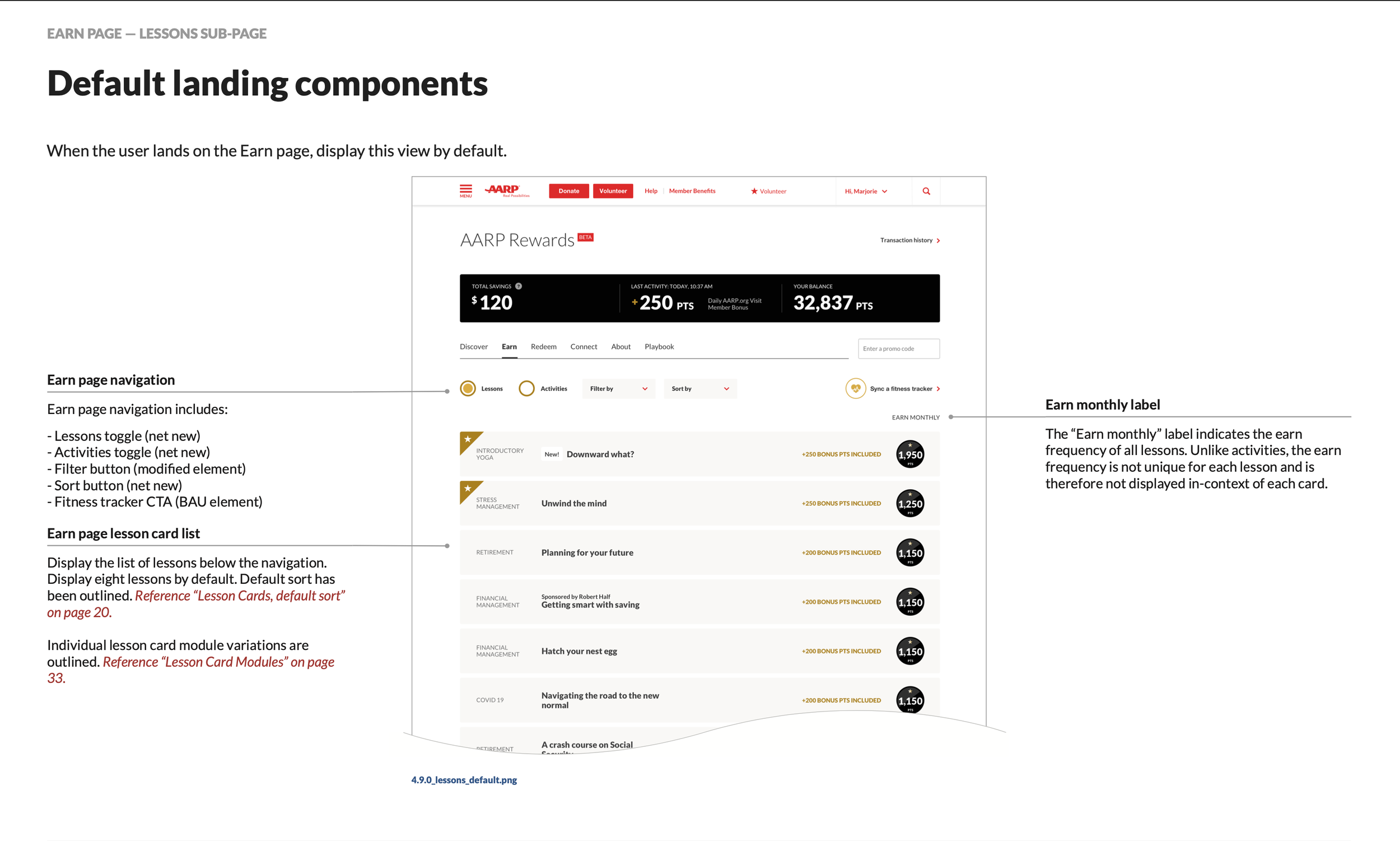Click the 1,950 points badge

tap(909, 454)
